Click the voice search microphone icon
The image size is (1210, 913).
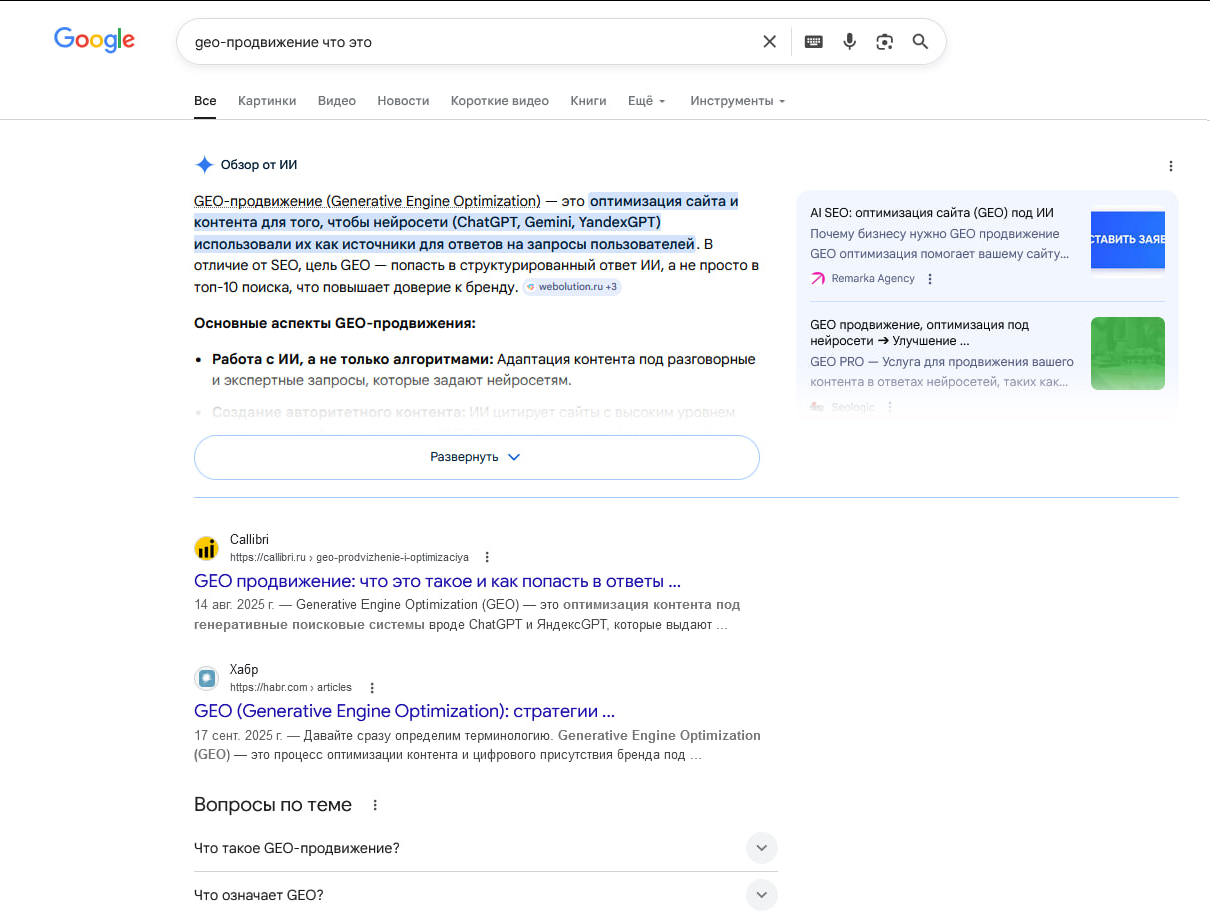[849, 41]
